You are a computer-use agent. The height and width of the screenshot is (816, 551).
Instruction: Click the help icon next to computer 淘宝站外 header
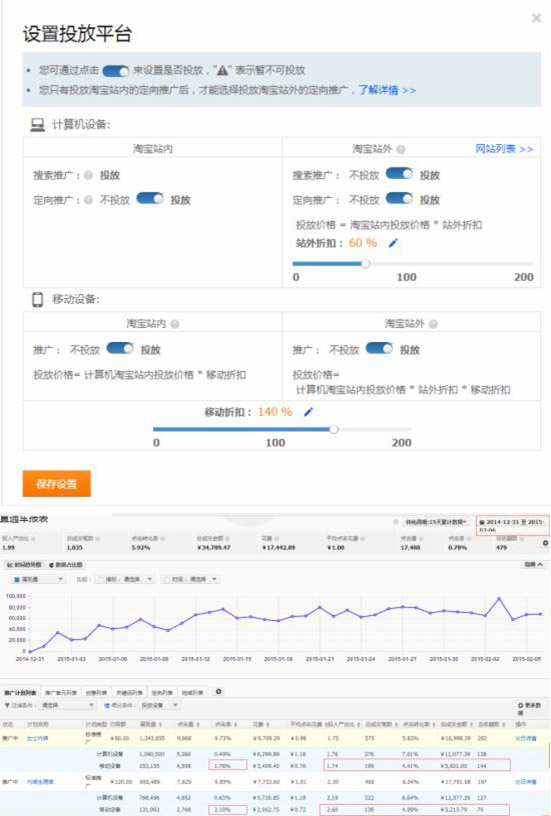tap(401, 149)
